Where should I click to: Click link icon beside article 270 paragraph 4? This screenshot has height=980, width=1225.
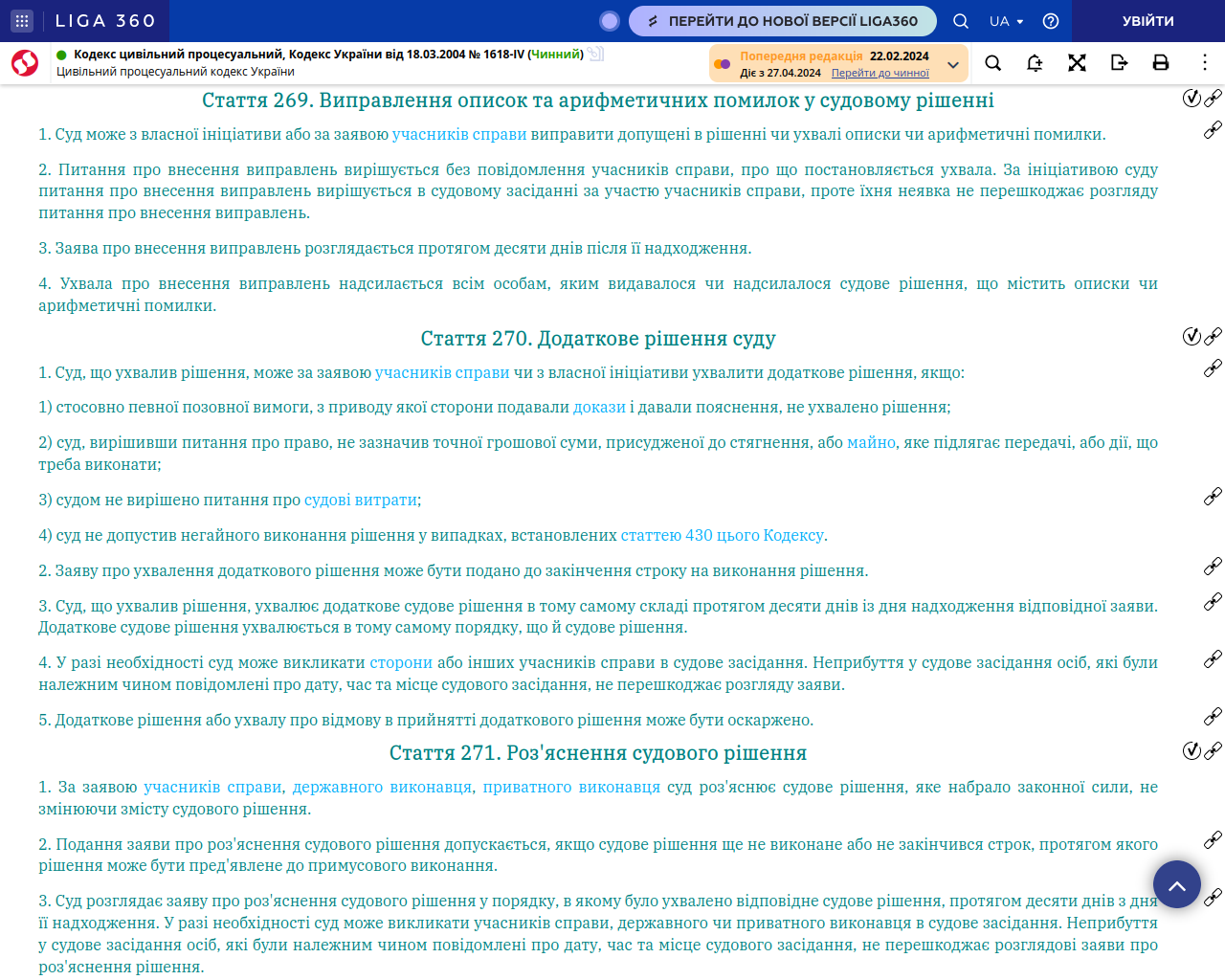(1213, 658)
